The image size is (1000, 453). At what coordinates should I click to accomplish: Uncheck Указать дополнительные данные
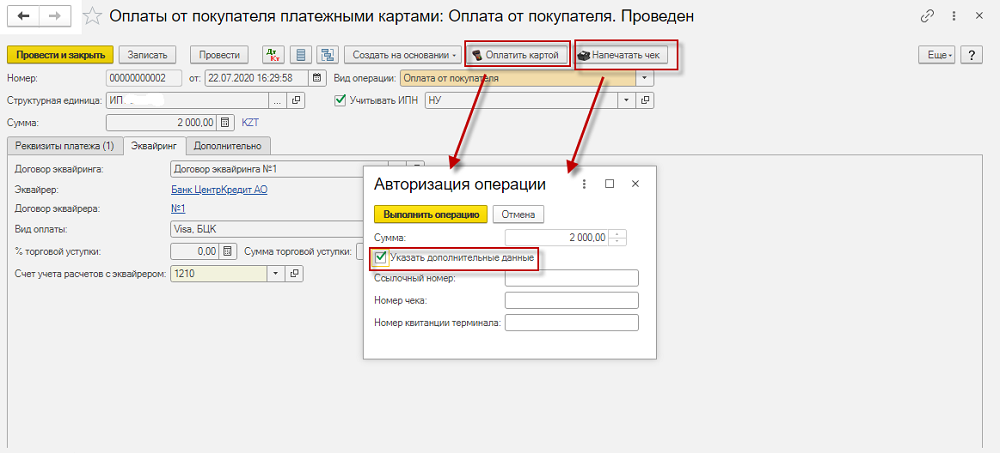point(381,258)
